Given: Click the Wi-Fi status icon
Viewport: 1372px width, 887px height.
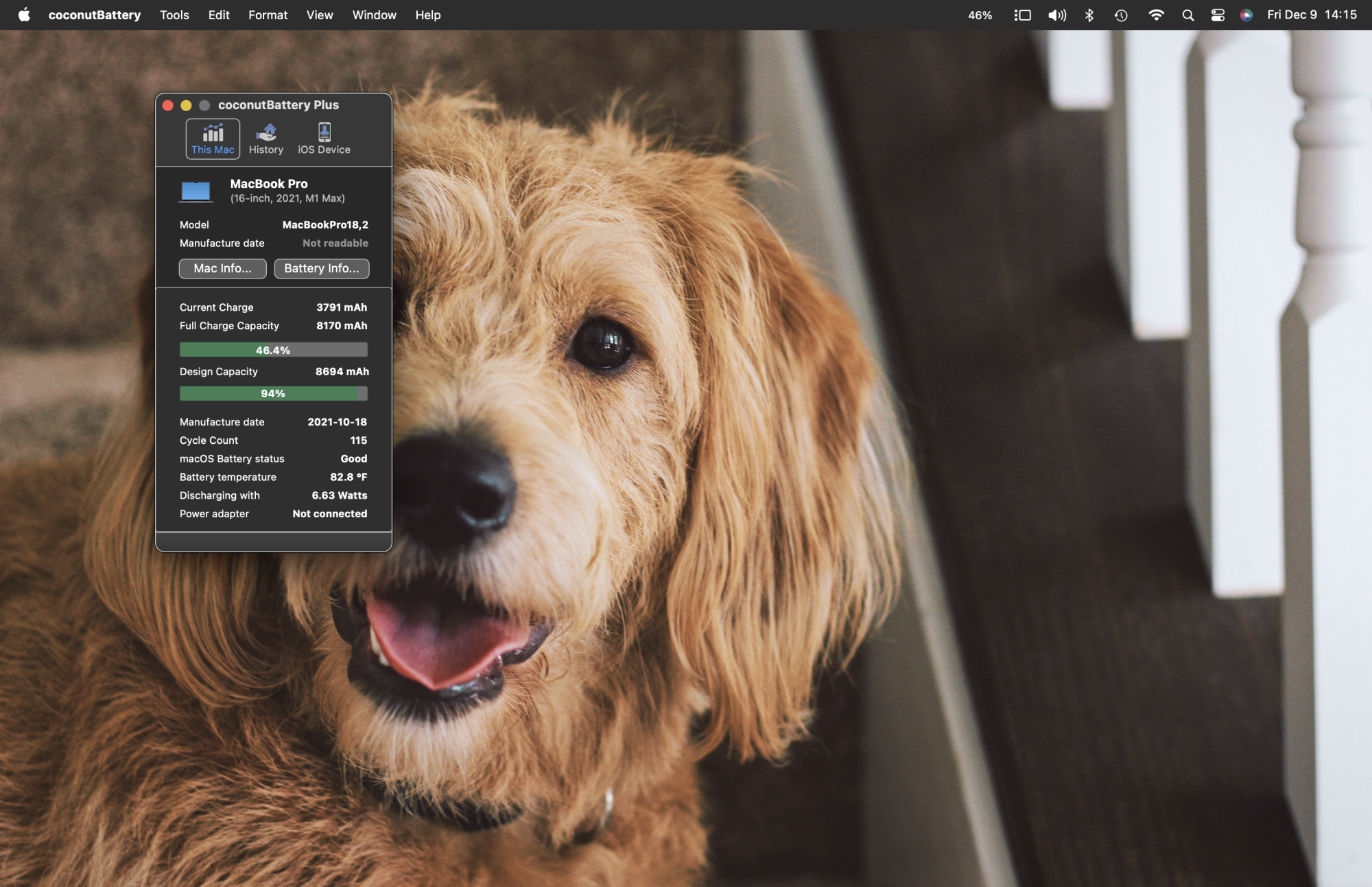Looking at the screenshot, I should pyautogui.click(x=1156, y=15).
